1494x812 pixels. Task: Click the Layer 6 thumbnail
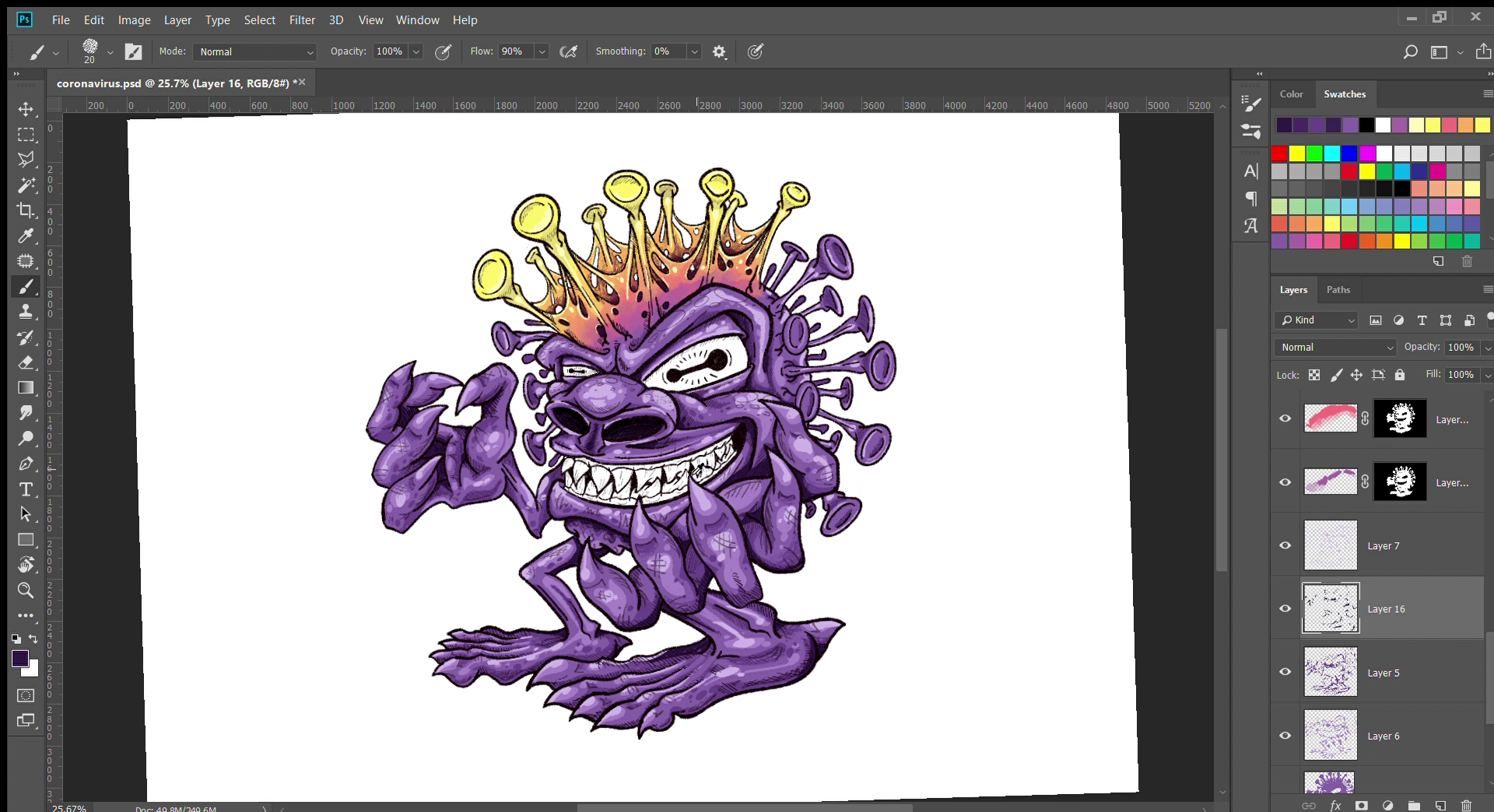pos(1330,735)
